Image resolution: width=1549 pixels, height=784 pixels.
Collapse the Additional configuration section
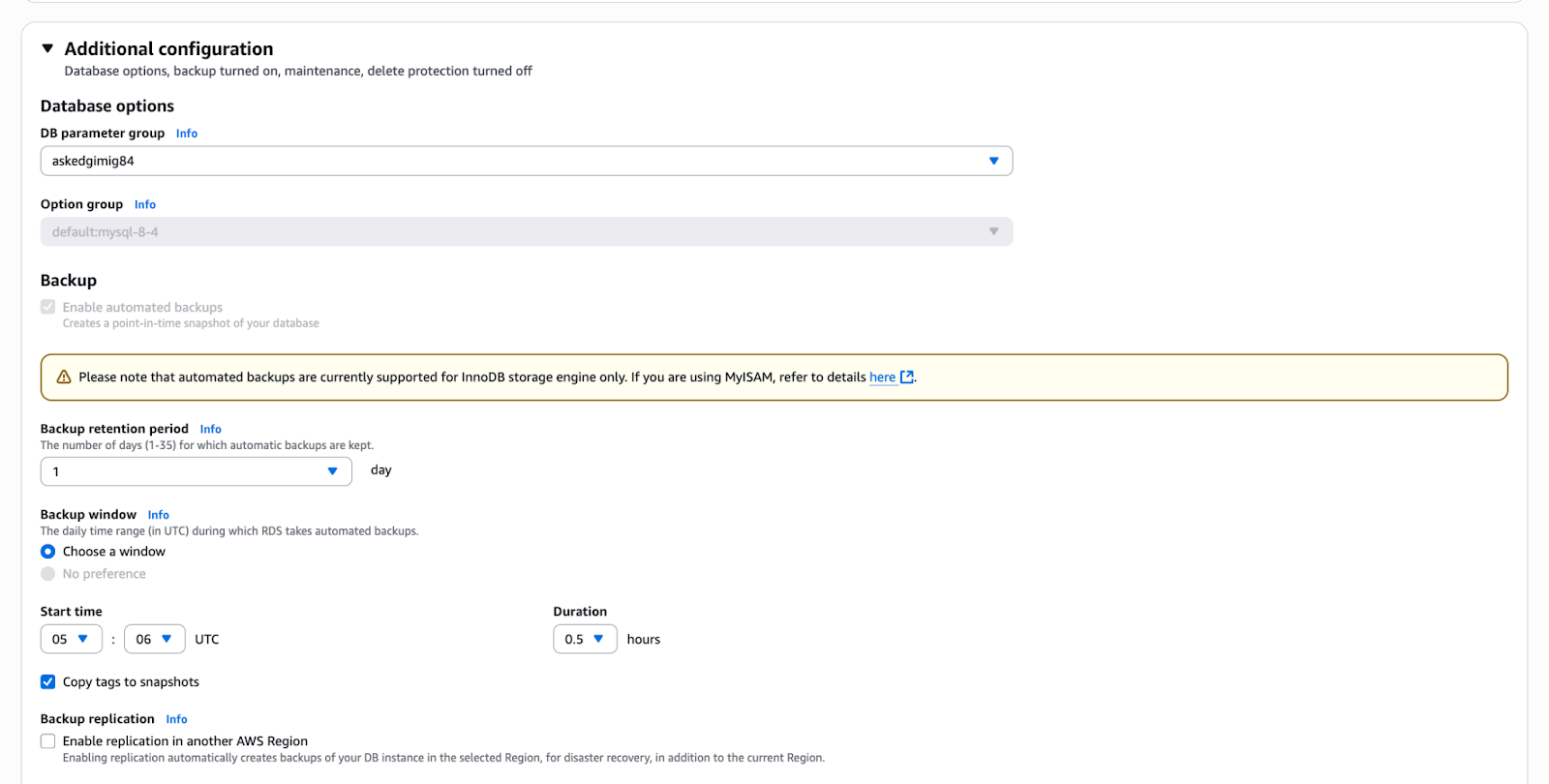pyautogui.click(x=47, y=48)
